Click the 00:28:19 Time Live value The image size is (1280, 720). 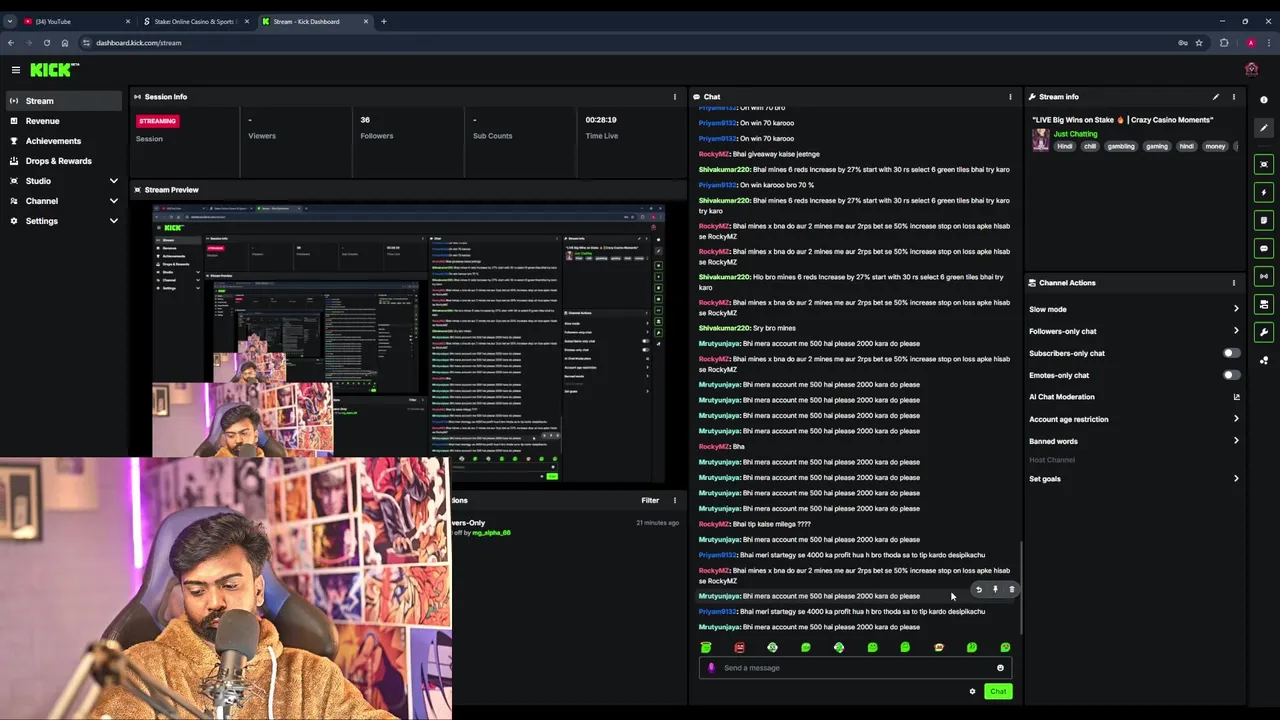601,120
